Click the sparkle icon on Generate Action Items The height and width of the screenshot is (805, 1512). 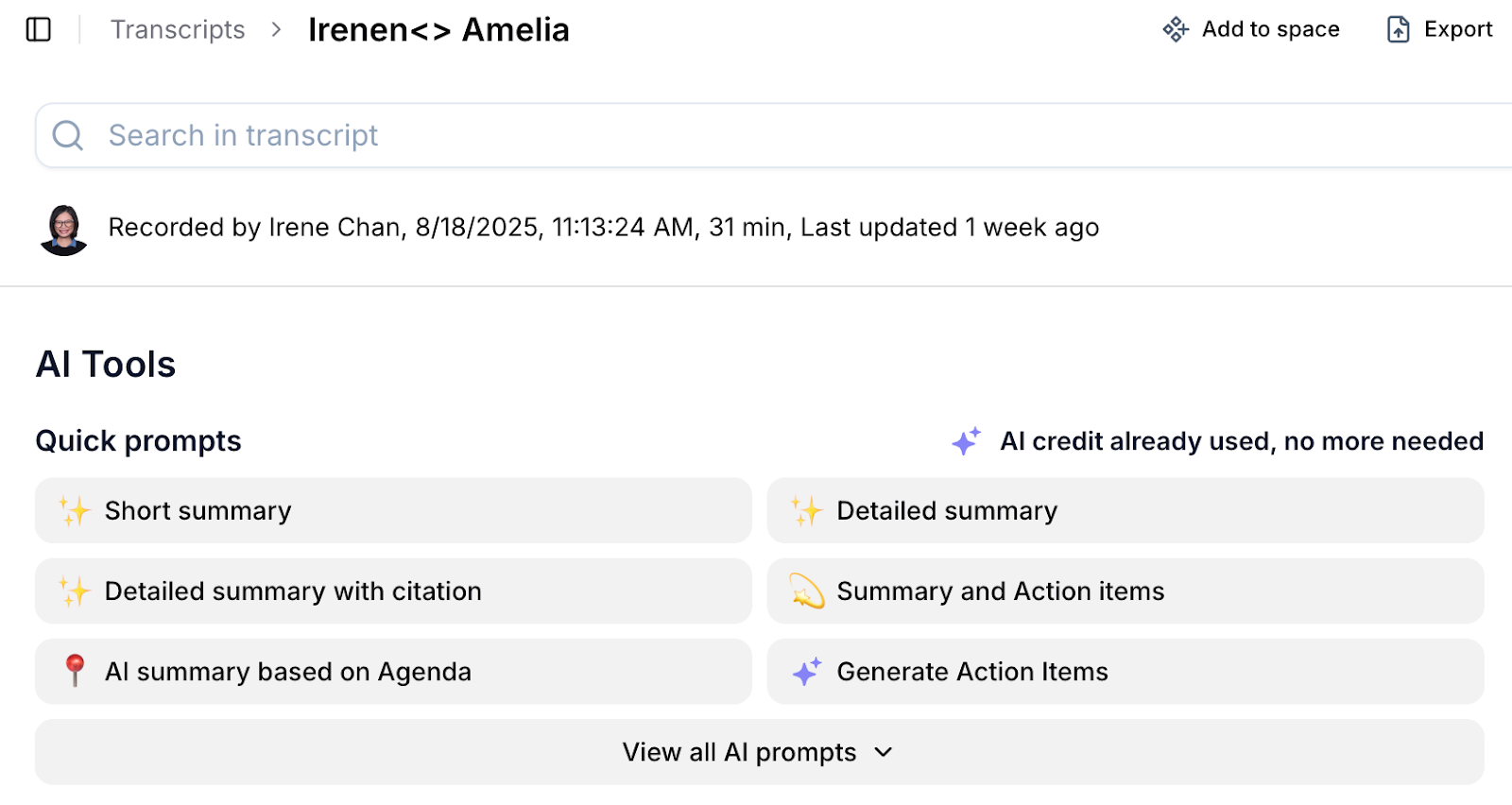(806, 672)
